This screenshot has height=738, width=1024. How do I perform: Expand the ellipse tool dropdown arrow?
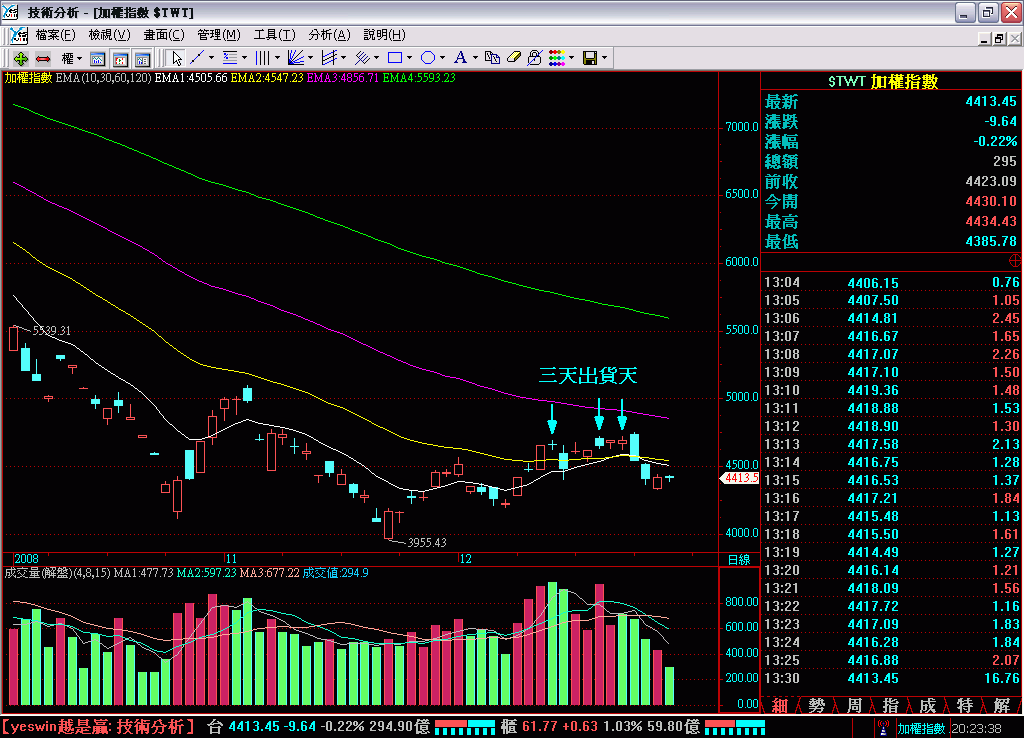tap(442, 58)
